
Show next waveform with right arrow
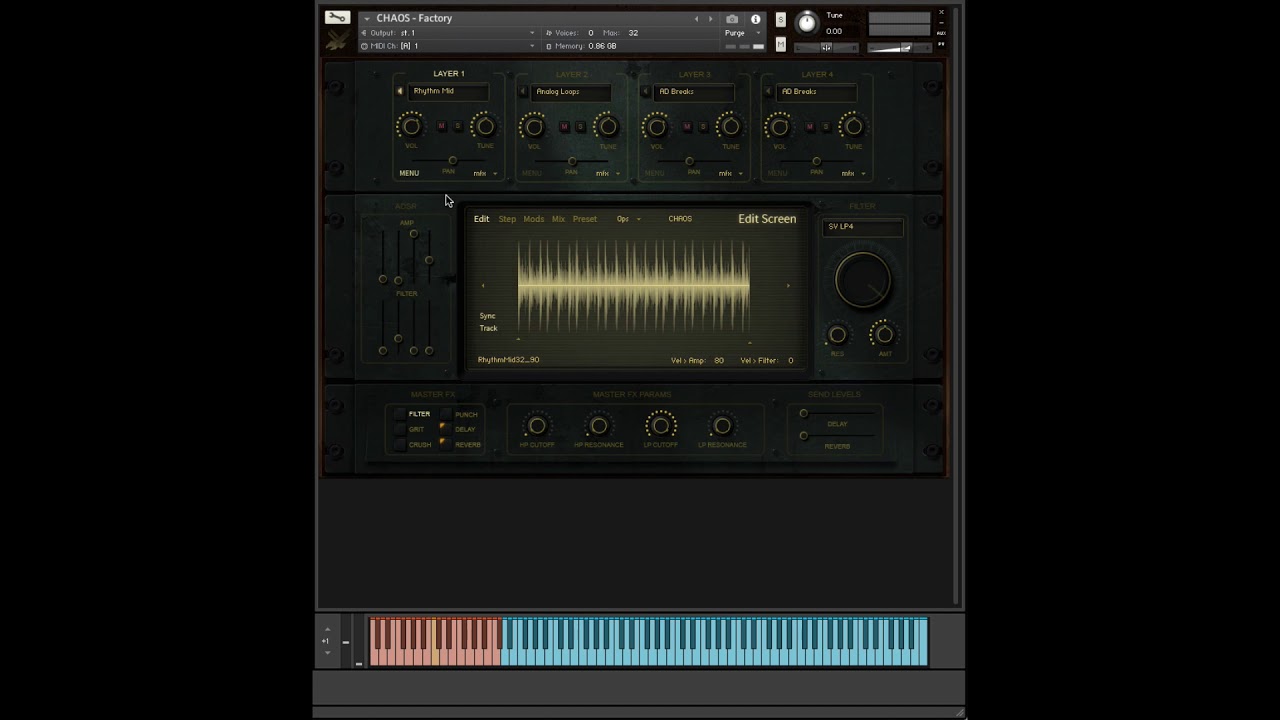click(x=788, y=286)
